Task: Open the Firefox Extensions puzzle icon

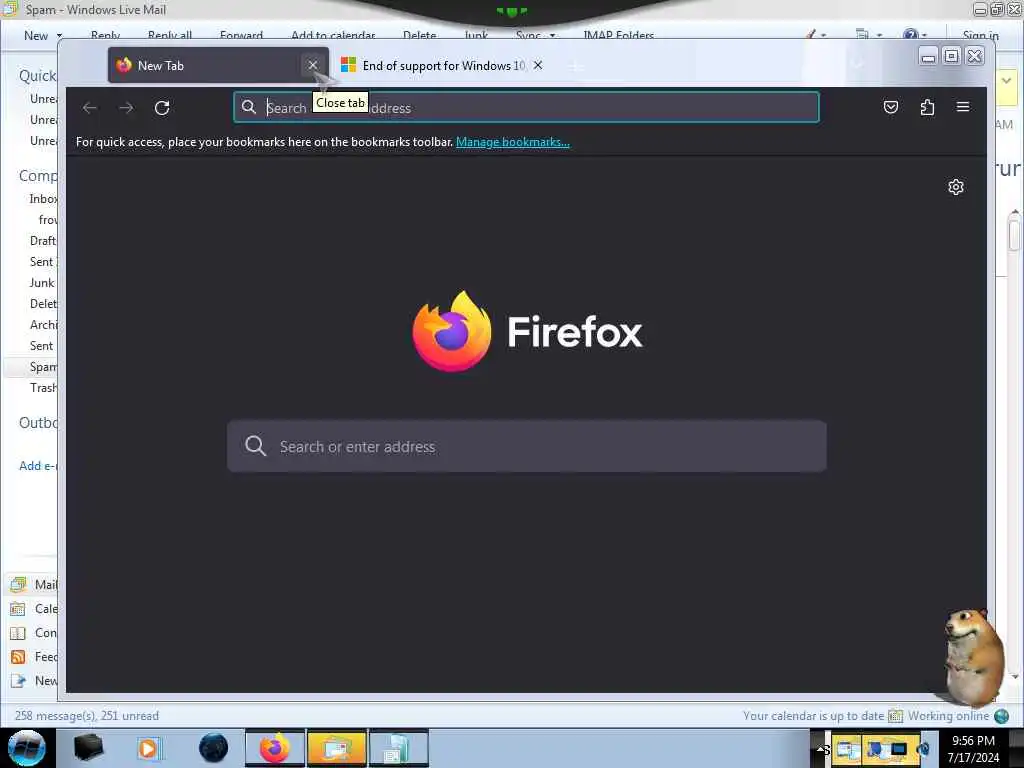Action: (927, 107)
